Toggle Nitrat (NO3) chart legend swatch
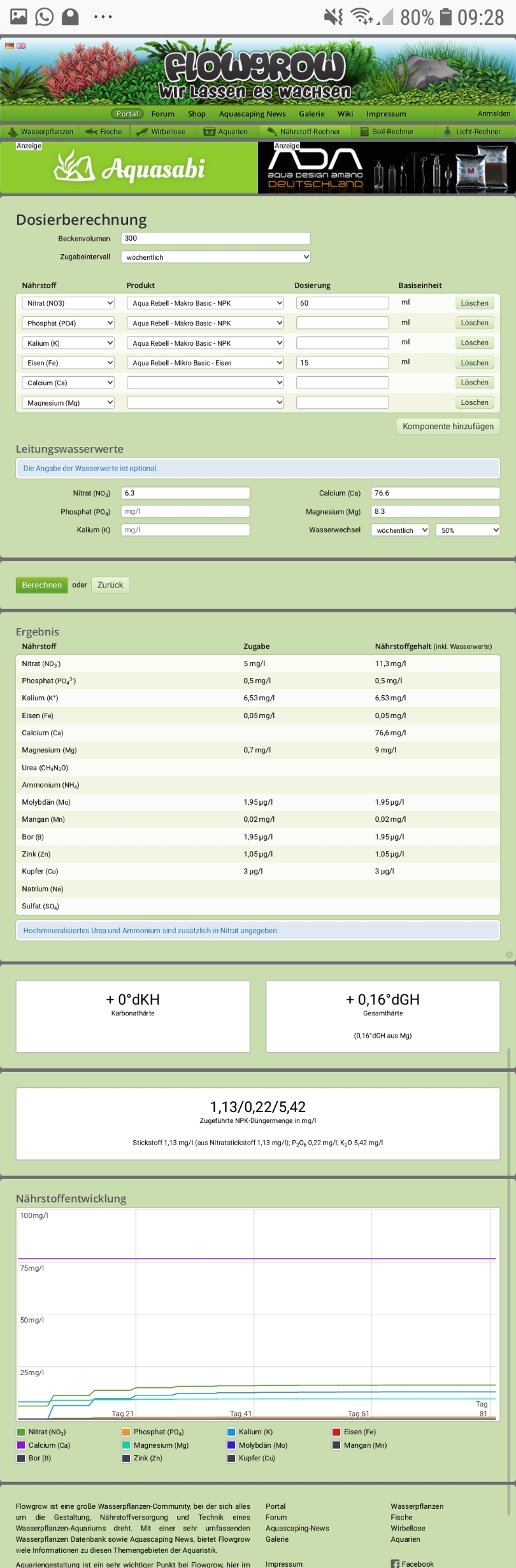516x1568 pixels. click(21, 1432)
